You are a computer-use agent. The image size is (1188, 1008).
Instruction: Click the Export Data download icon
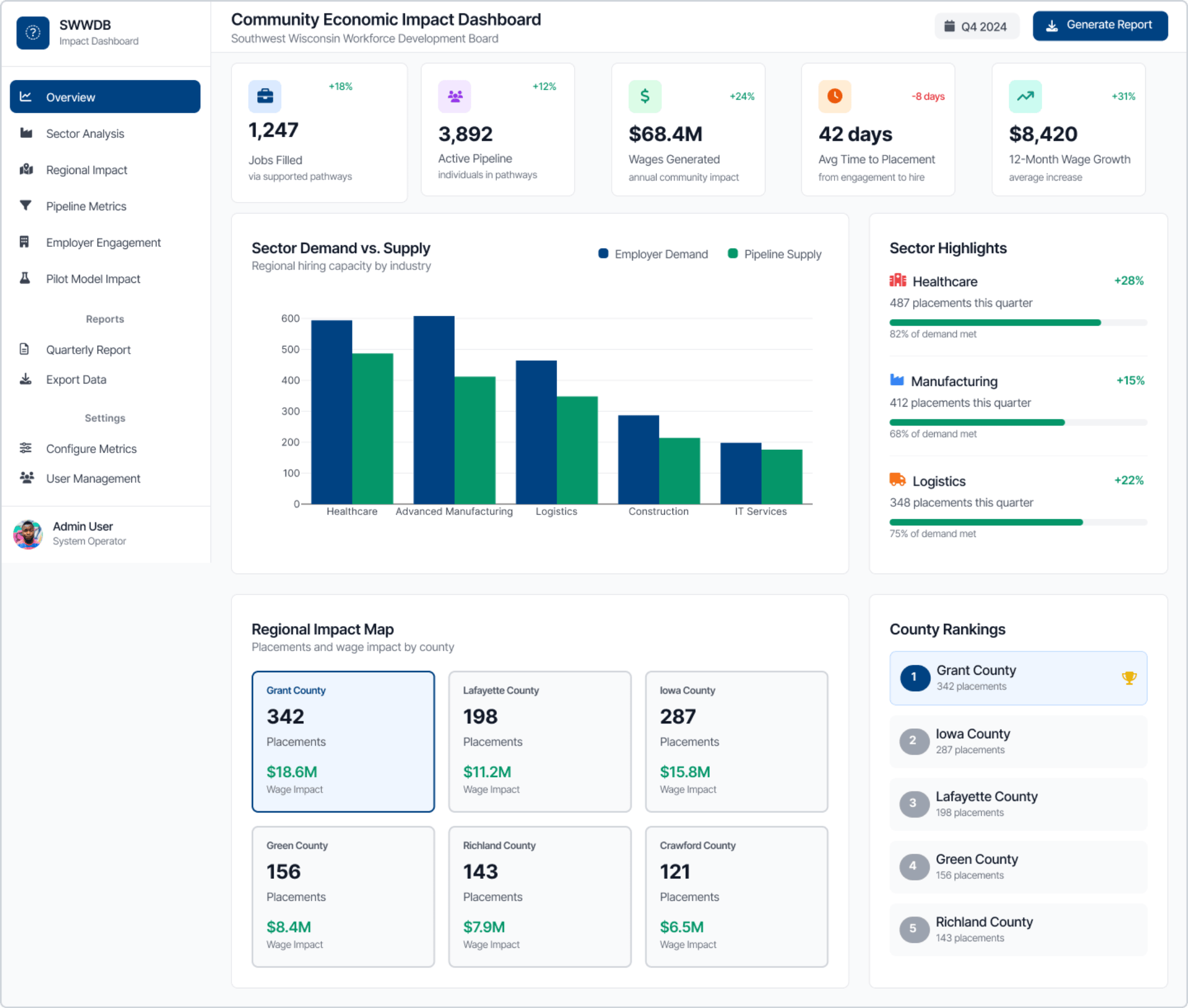tap(26, 379)
